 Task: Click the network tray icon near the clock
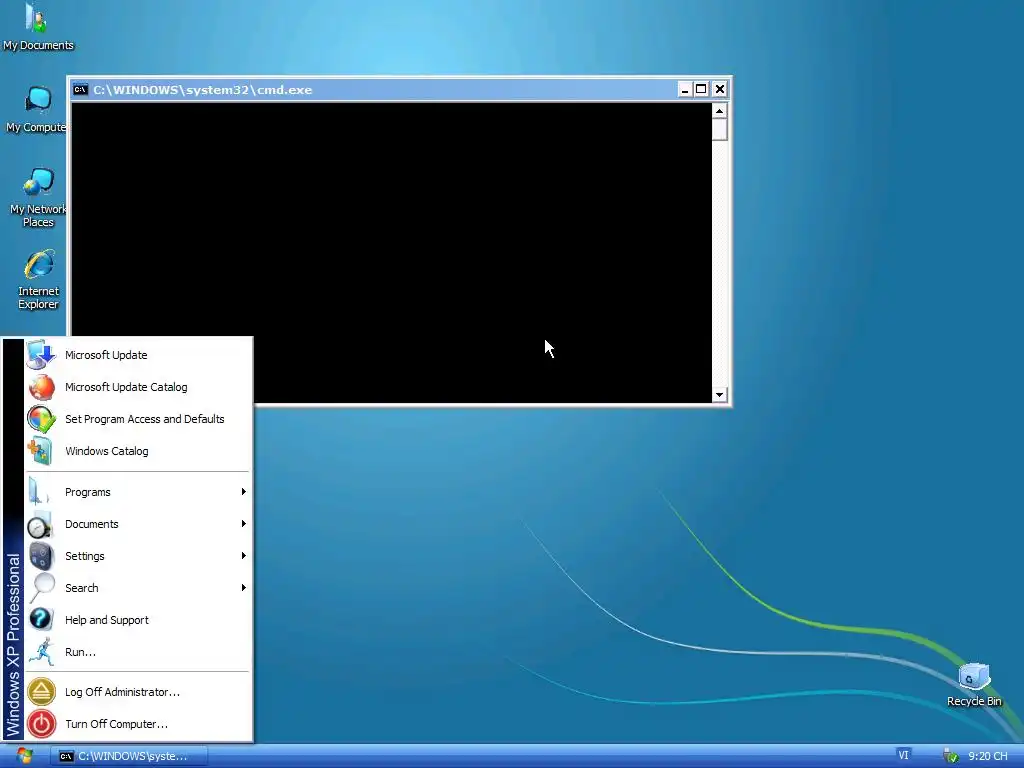951,756
